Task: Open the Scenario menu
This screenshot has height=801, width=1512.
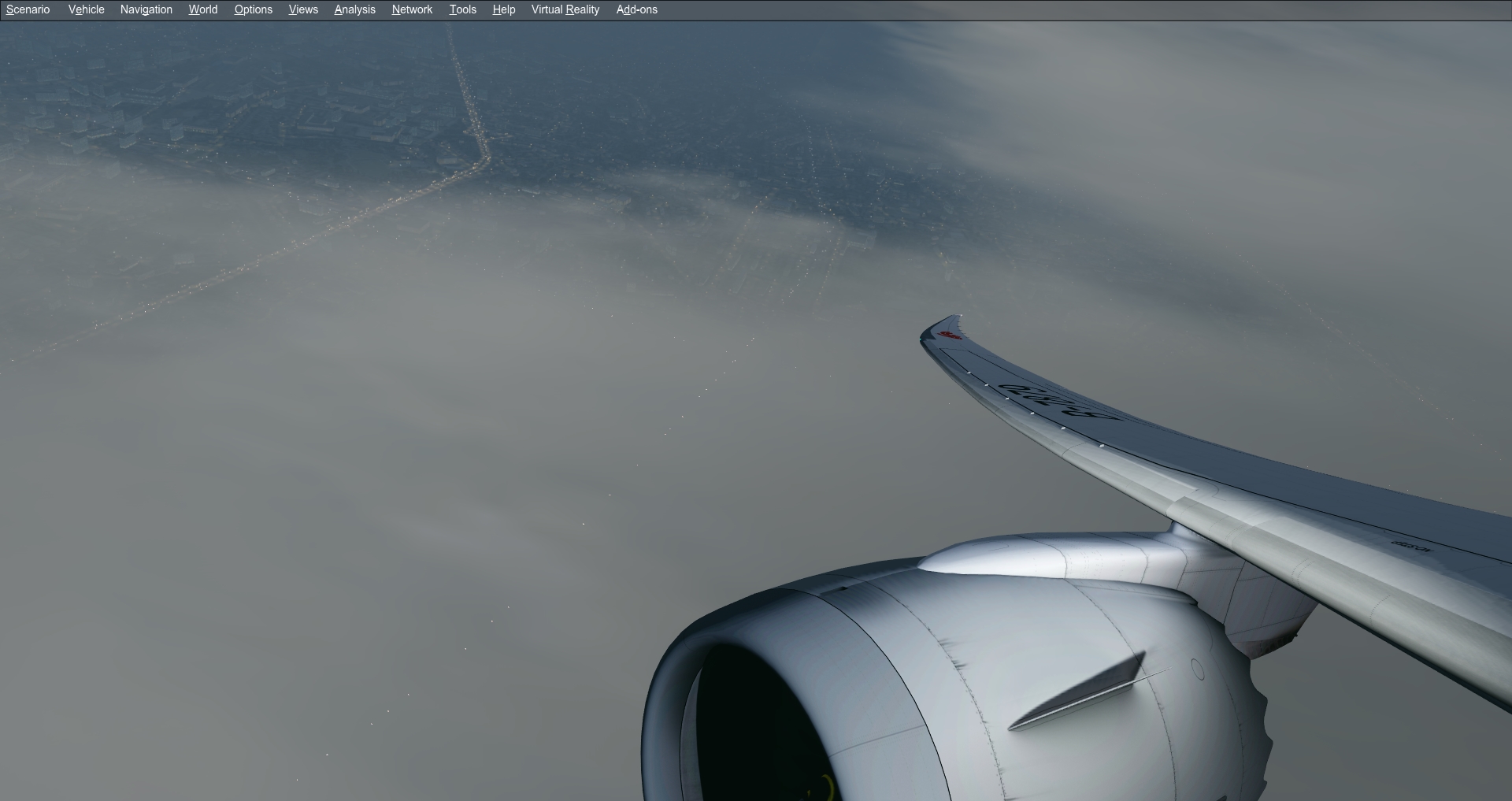Action: pyautogui.click(x=28, y=9)
